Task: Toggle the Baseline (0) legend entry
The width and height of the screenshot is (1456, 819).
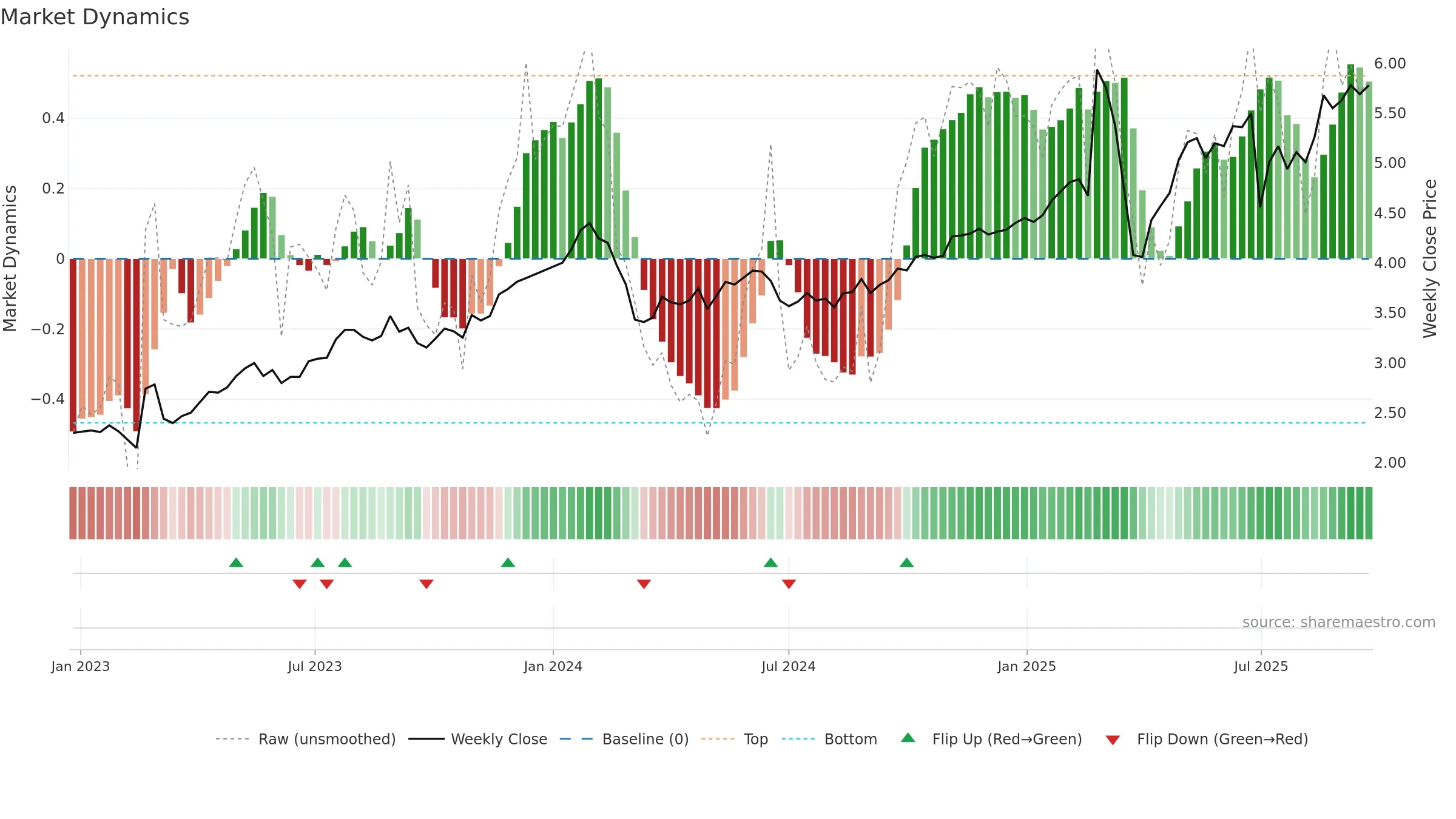Action: coord(624,739)
